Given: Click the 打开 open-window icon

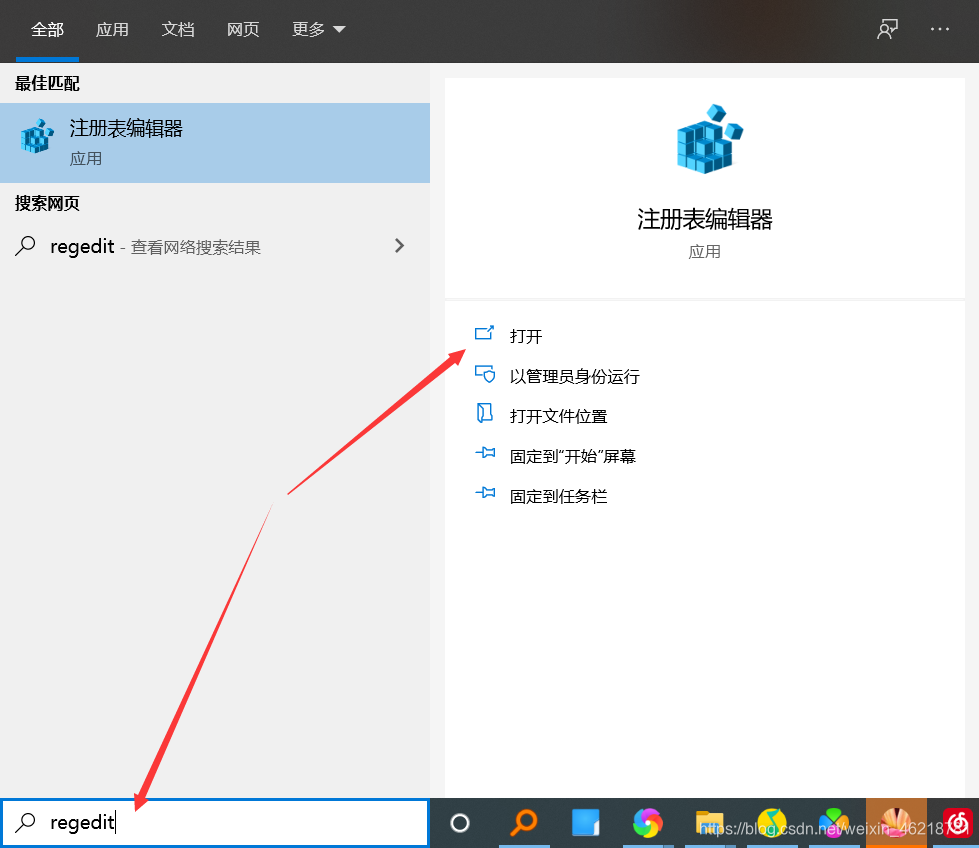Looking at the screenshot, I should pyautogui.click(x=485, y=333).
